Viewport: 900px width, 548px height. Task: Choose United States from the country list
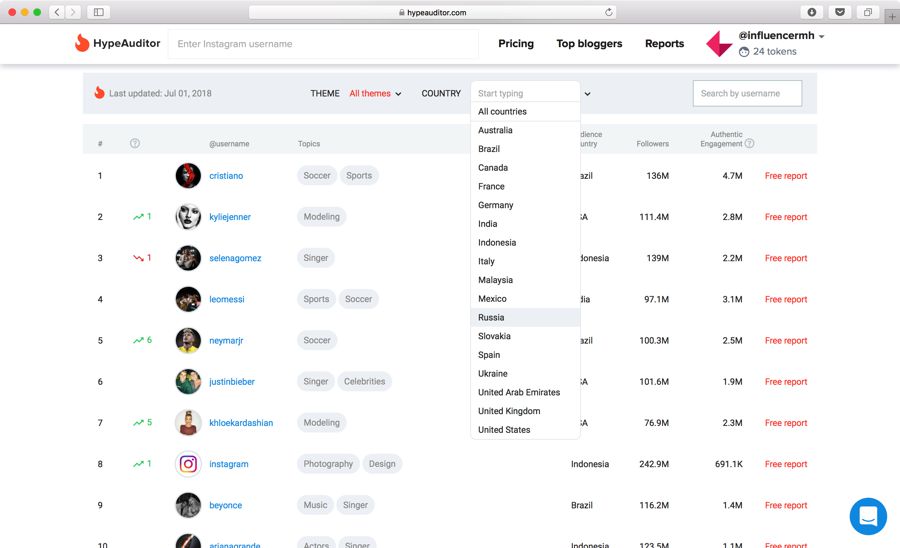point(525,430)
